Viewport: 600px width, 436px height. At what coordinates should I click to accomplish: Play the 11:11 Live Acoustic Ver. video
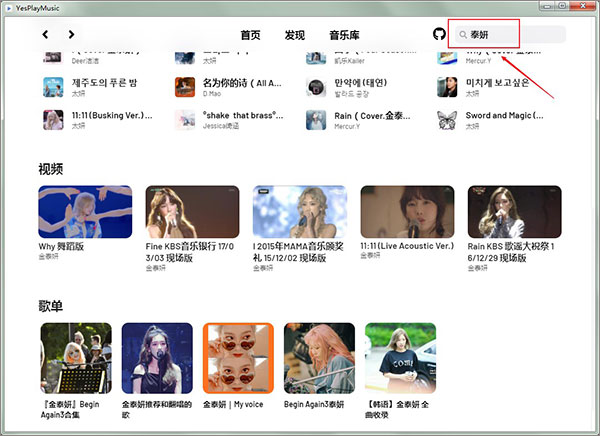coord(407,211)
